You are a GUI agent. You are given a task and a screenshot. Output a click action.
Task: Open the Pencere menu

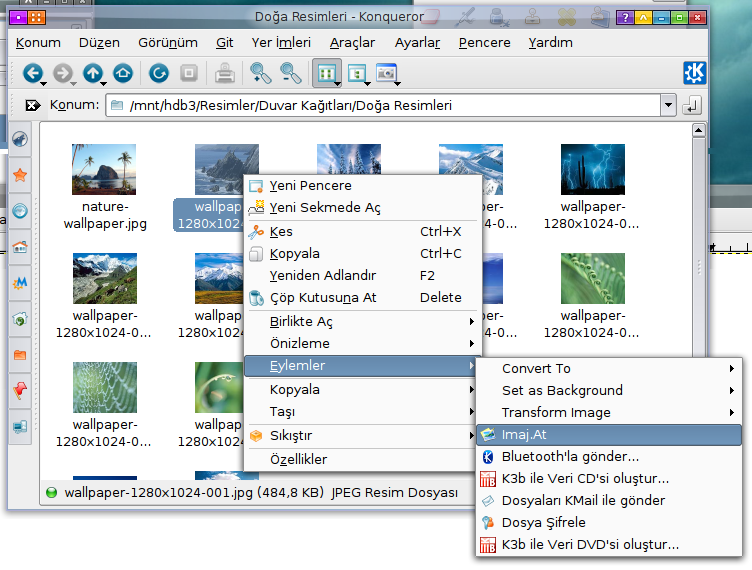pyautogui.click(x=484, y=43)
